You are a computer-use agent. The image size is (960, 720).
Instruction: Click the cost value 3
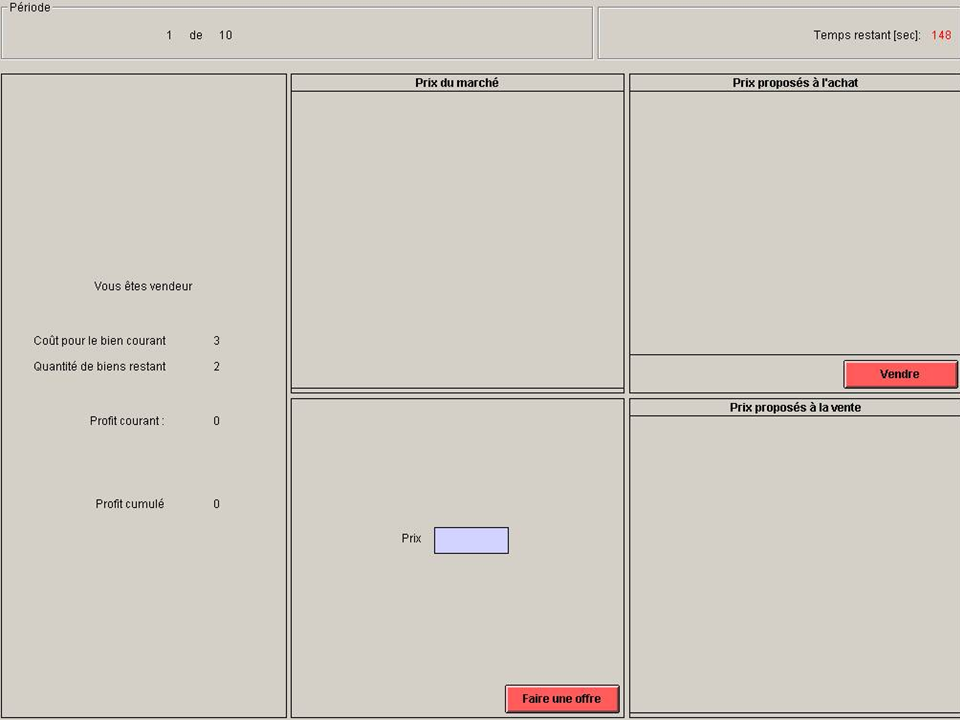pyautogui.click(x=217, y=341)
